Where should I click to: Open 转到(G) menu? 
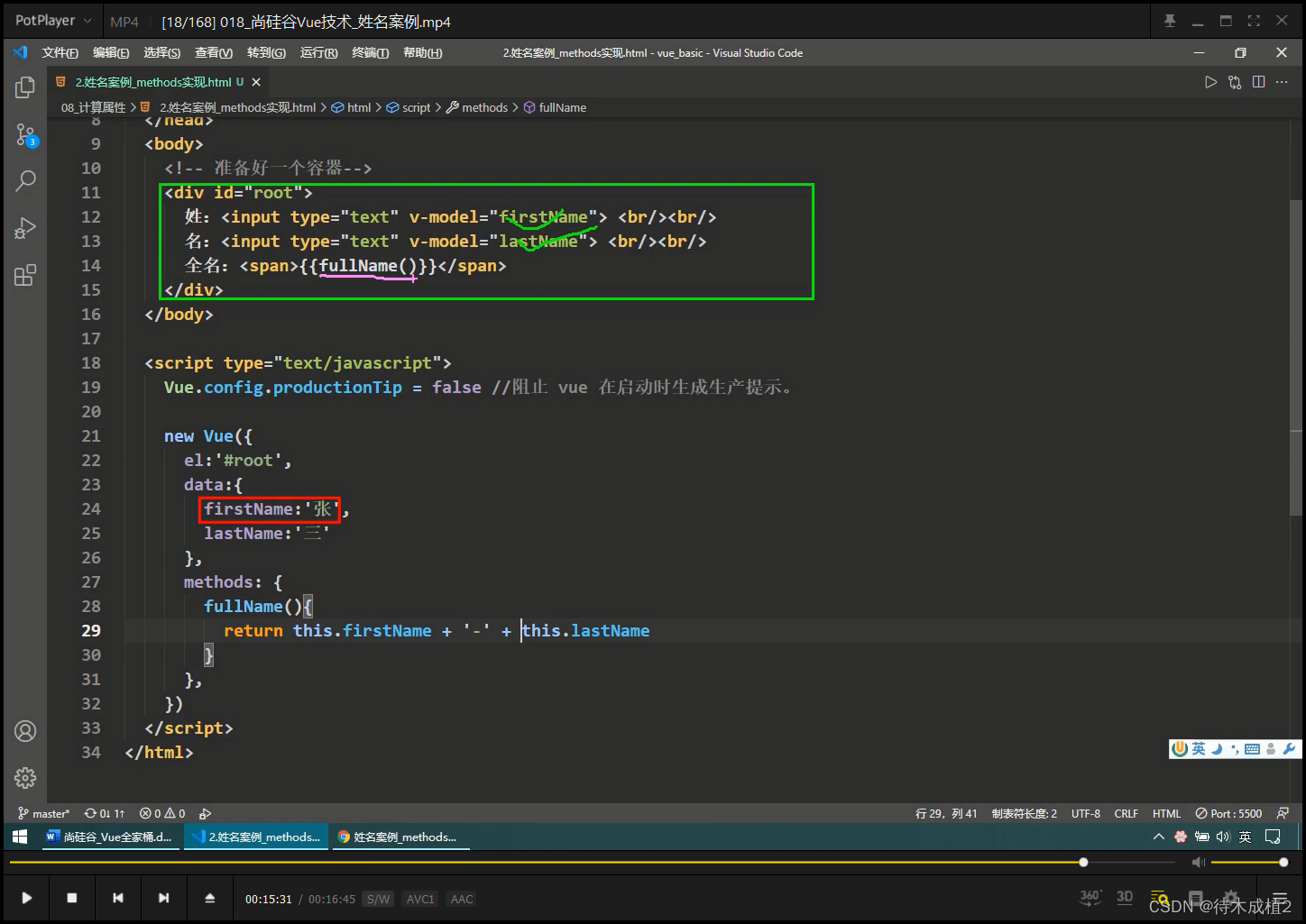tap(266, 53)
